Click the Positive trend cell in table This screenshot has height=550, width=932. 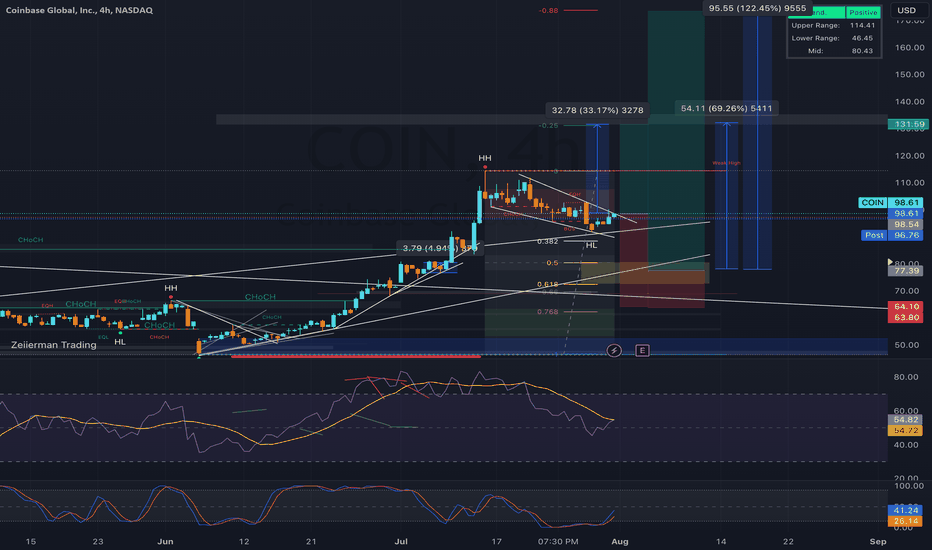[863, 12]
